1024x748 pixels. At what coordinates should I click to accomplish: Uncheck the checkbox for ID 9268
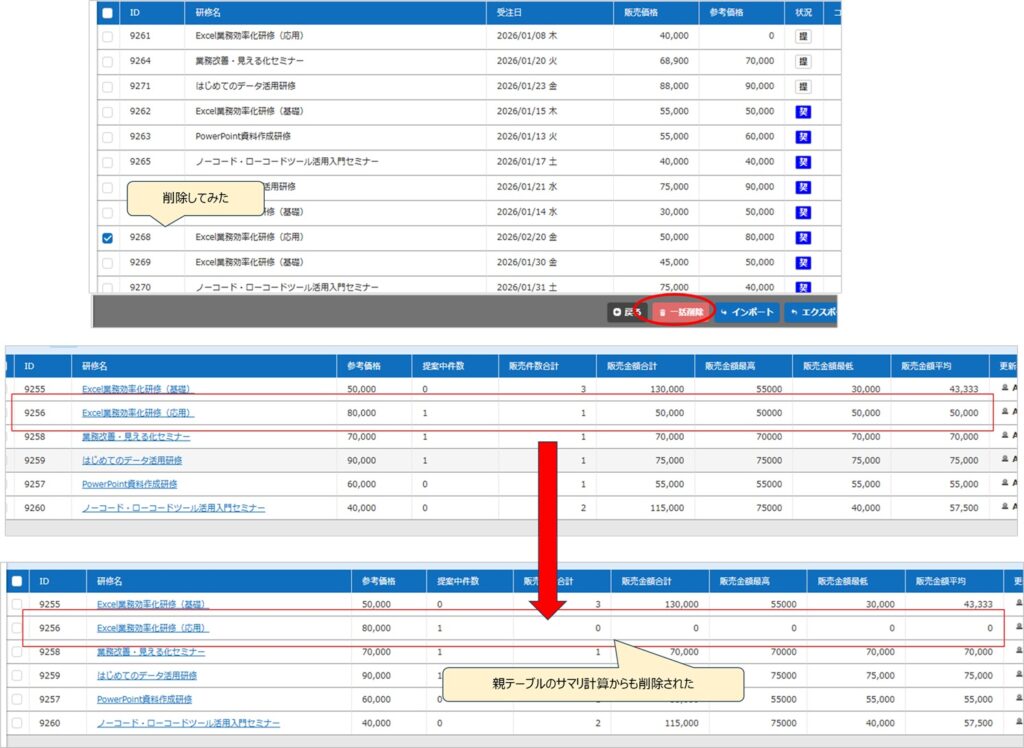(107, 238)
